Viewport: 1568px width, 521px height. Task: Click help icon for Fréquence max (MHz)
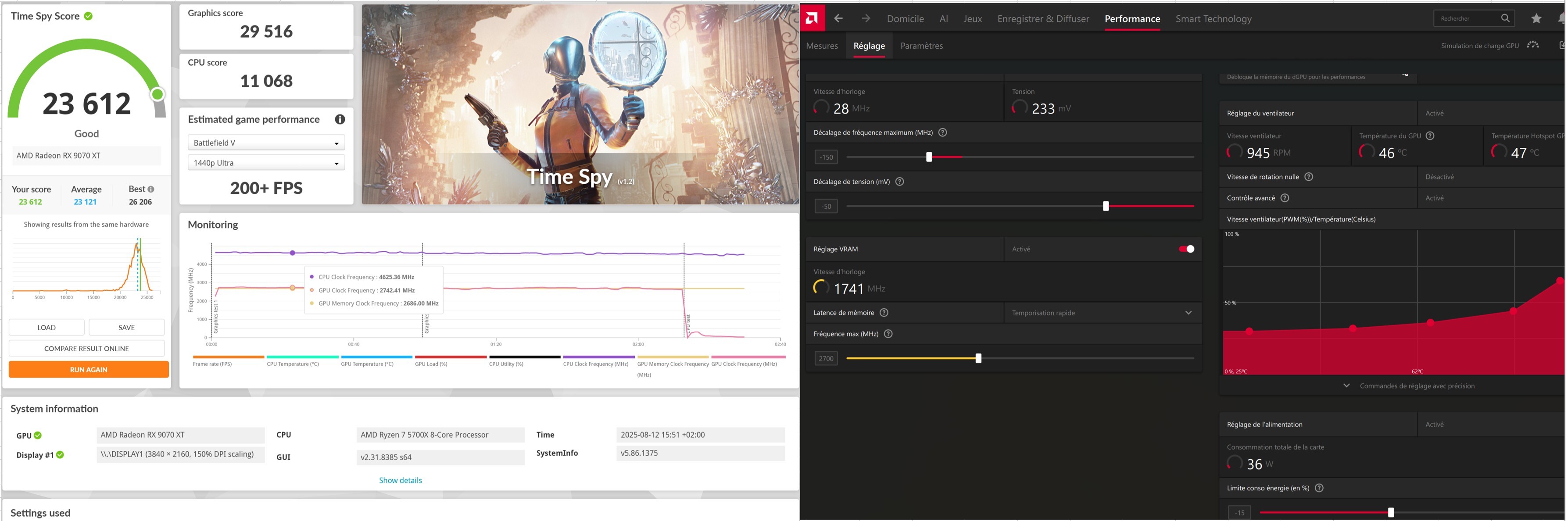888,334
